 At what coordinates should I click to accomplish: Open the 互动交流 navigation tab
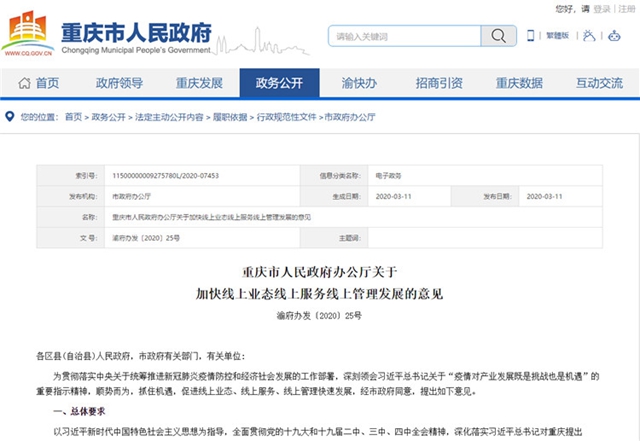[x=598, y=83]
